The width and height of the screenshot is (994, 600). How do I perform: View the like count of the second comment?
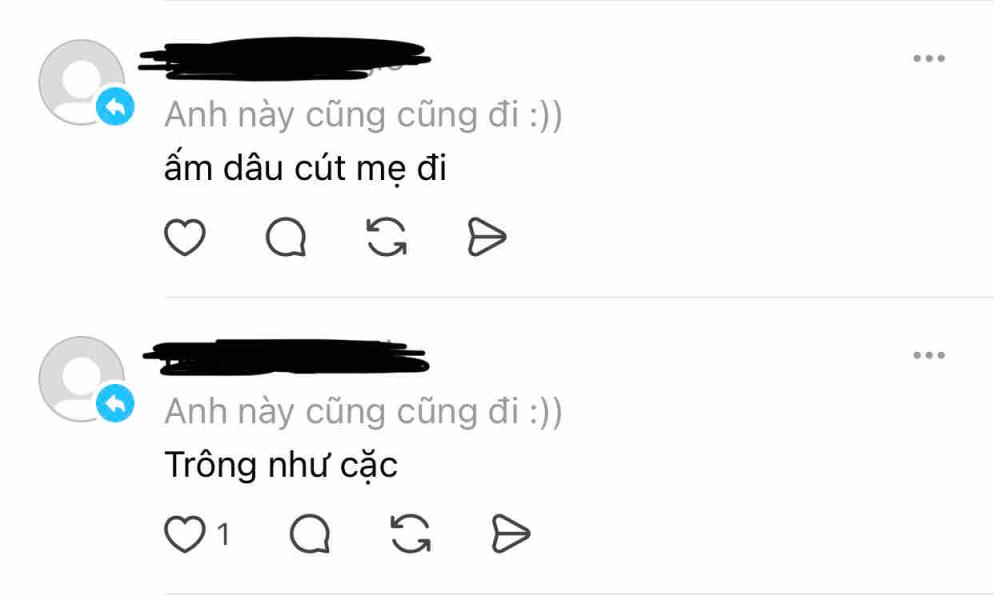click(223, 534)
